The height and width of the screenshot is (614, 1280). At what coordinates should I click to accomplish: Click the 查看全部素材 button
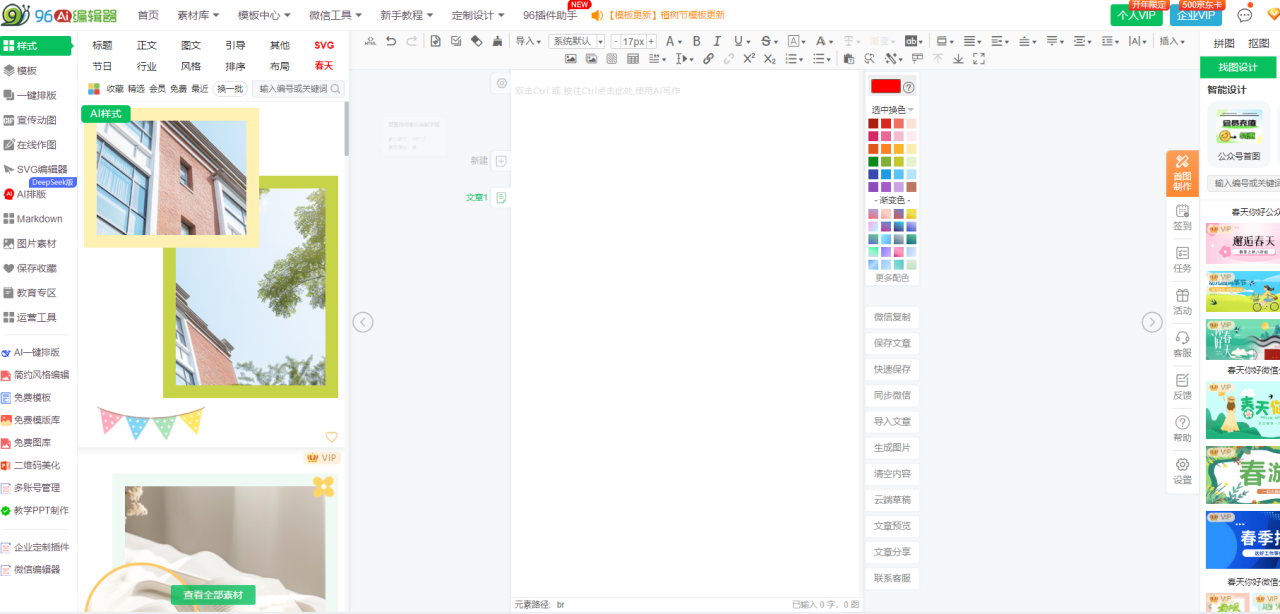(212, 595)
